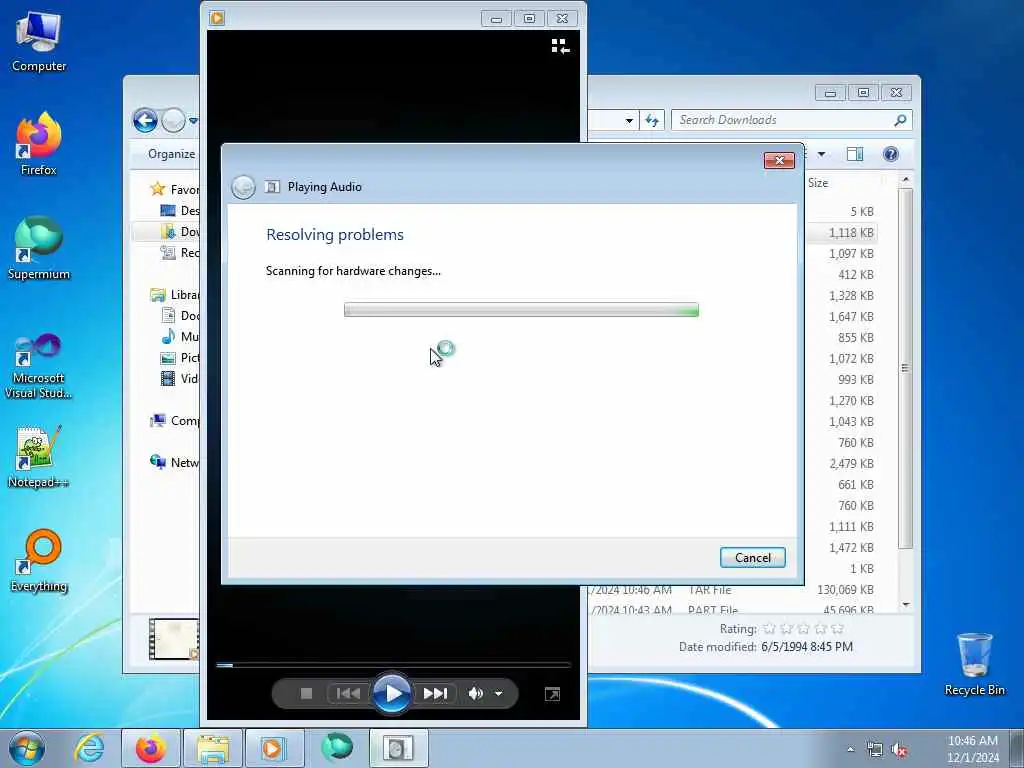
Task: Select Pictures library in navigation pane
Action: (180, 357)
